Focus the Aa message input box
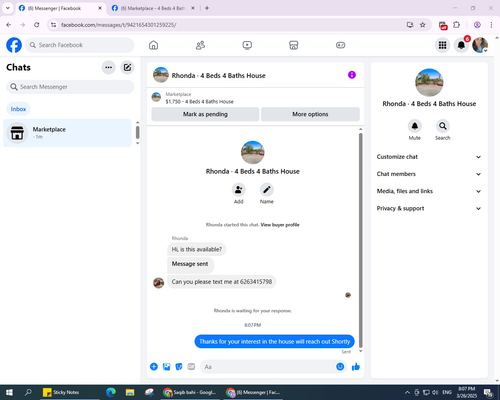 [x=268, y=367]
